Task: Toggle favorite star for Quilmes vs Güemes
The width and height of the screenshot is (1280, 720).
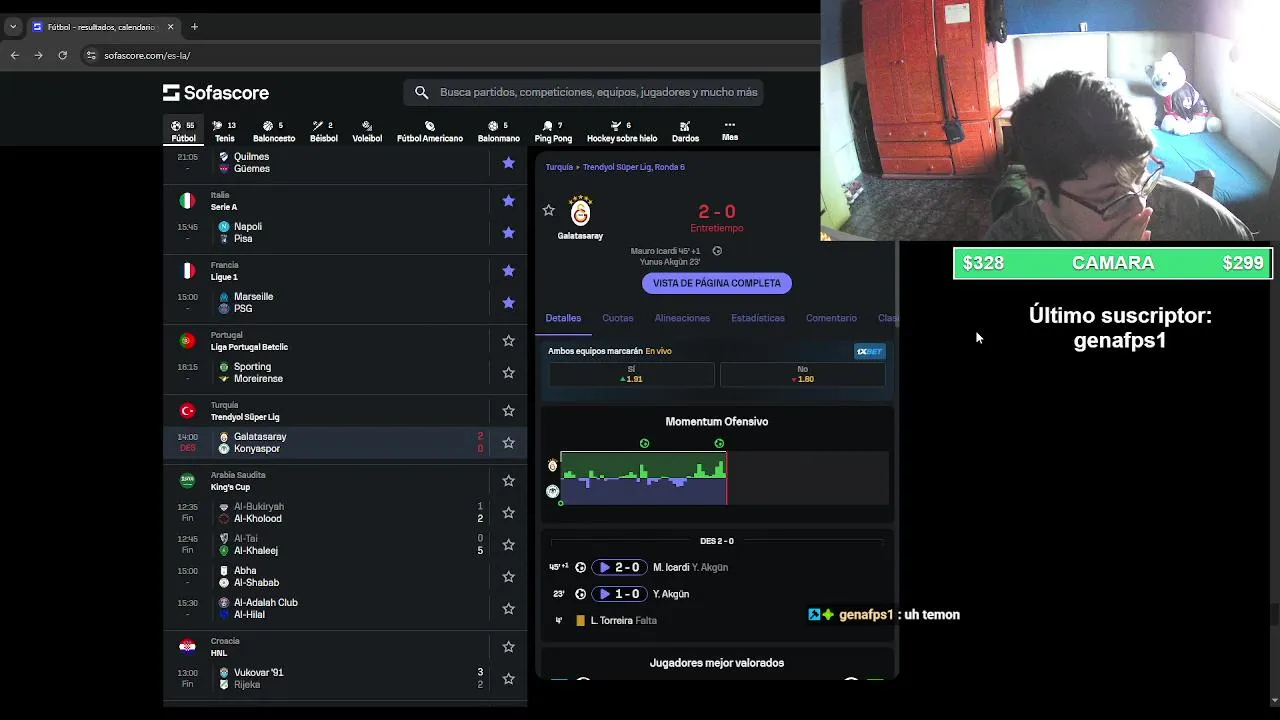Action: (x=508, y=163)
